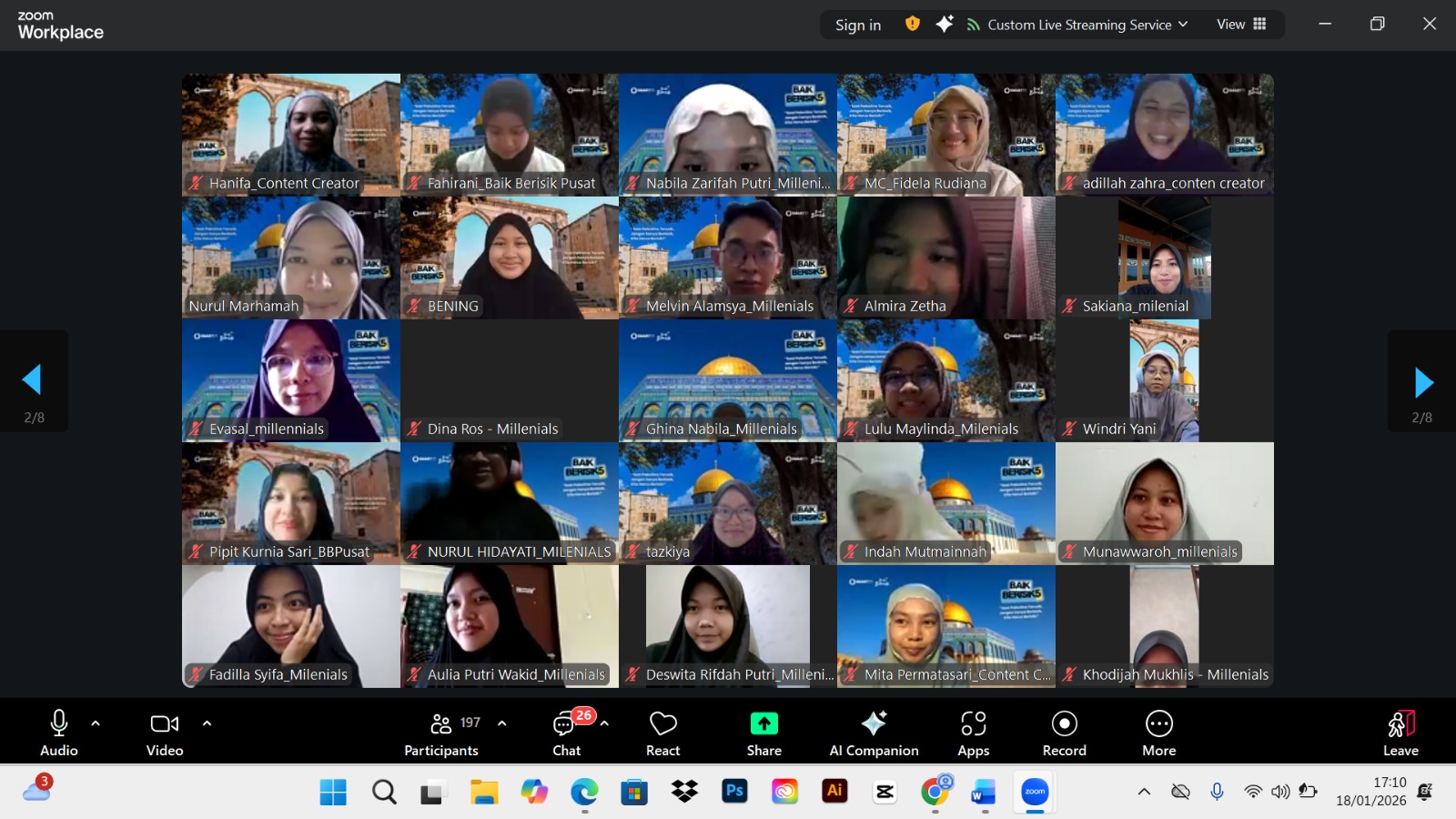This screenshot has height=819, width=1456.
Task: Expand the Participants chevron
Action: pyautogui.click(x=500, y=723)
